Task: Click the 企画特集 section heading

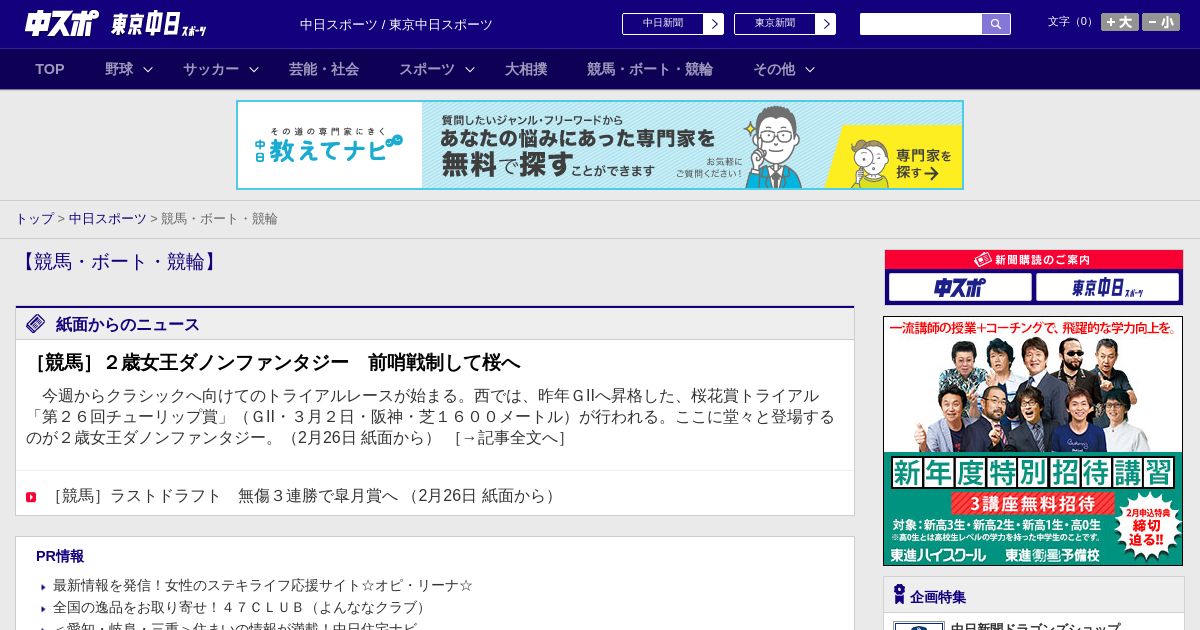Action: click(938, 597)
